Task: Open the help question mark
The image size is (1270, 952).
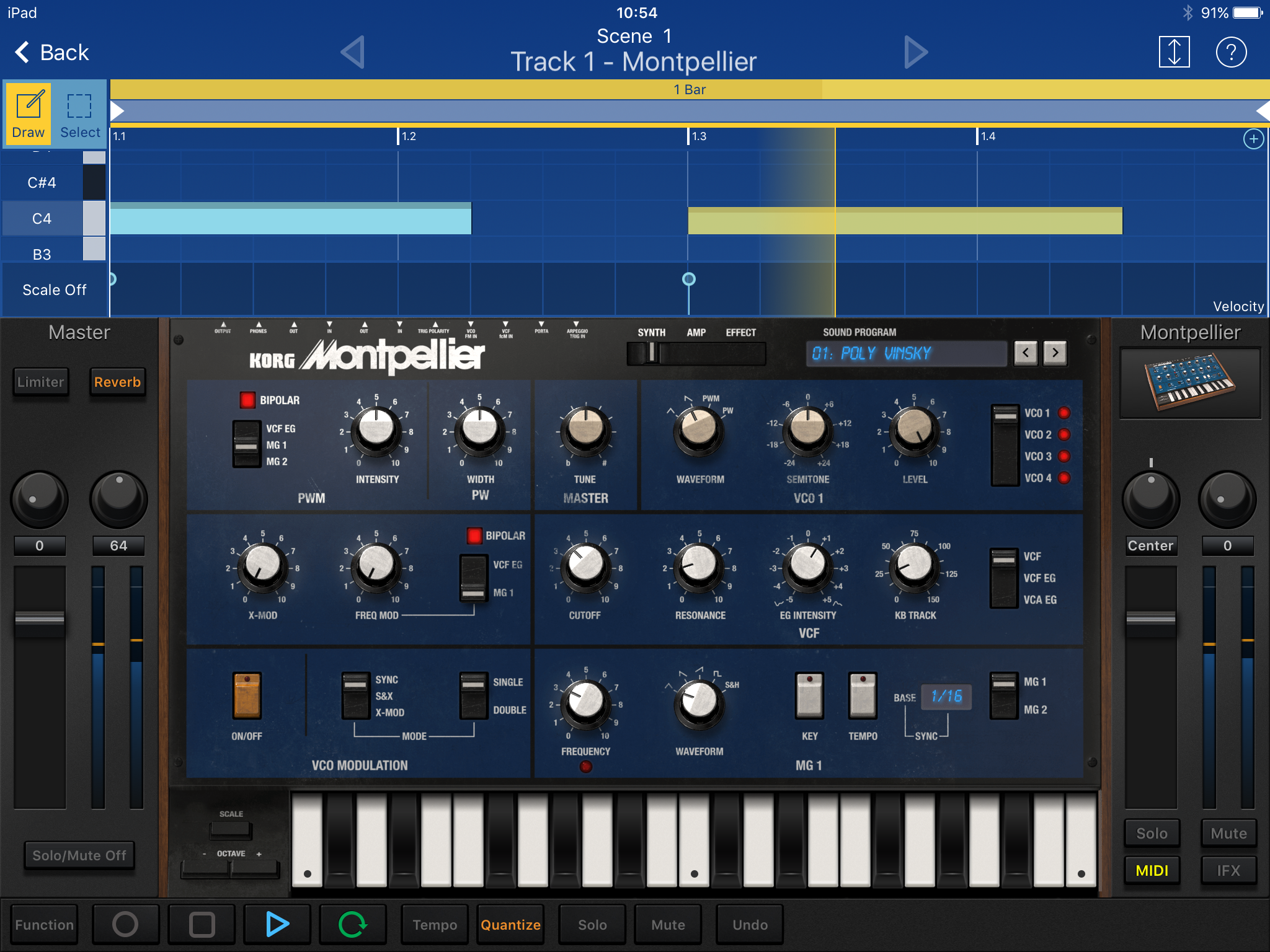Action: coord(1231,52)
